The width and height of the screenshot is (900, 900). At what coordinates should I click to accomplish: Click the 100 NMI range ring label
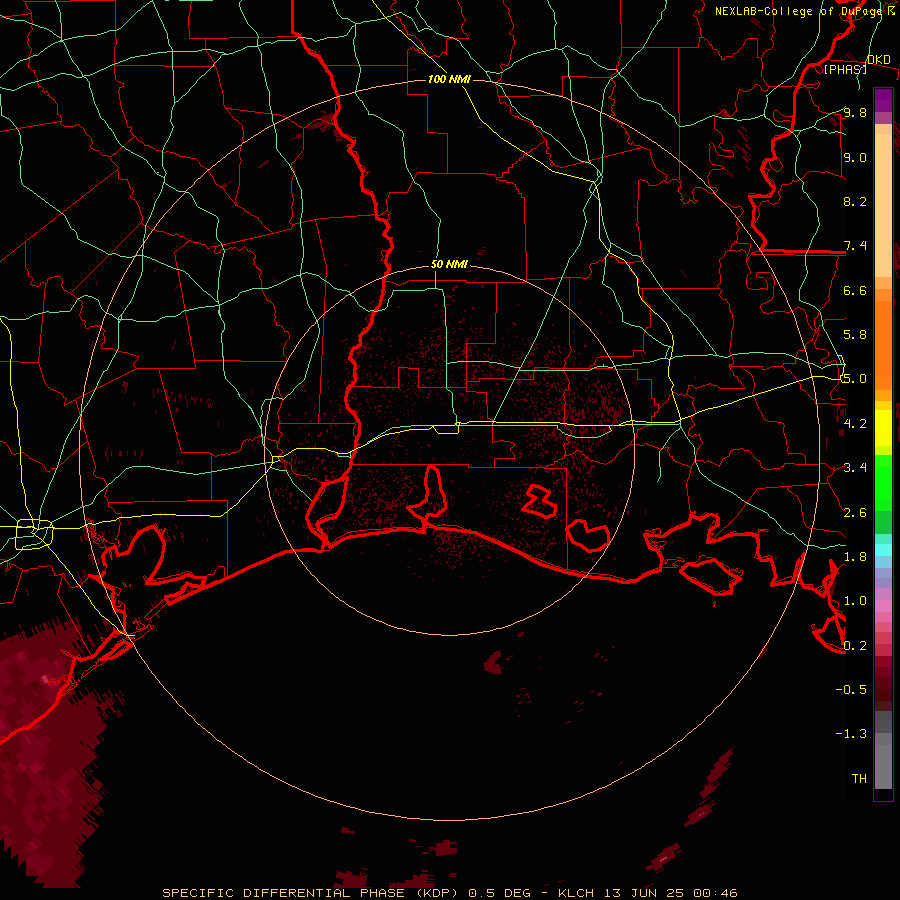pos(449,79)
